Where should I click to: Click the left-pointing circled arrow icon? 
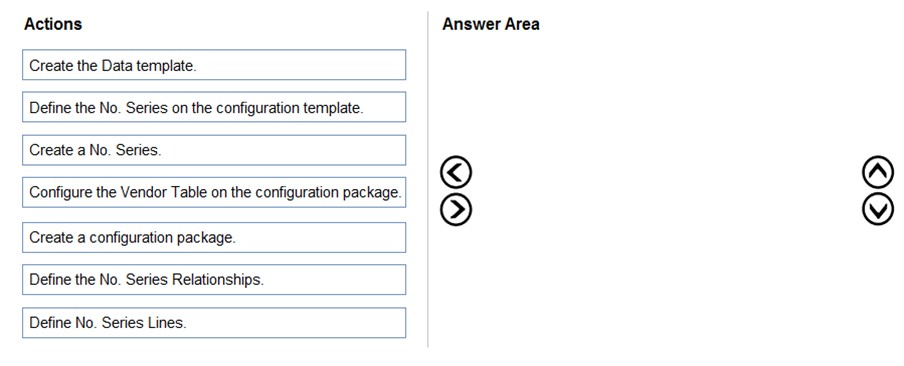[x=455, y=172]
